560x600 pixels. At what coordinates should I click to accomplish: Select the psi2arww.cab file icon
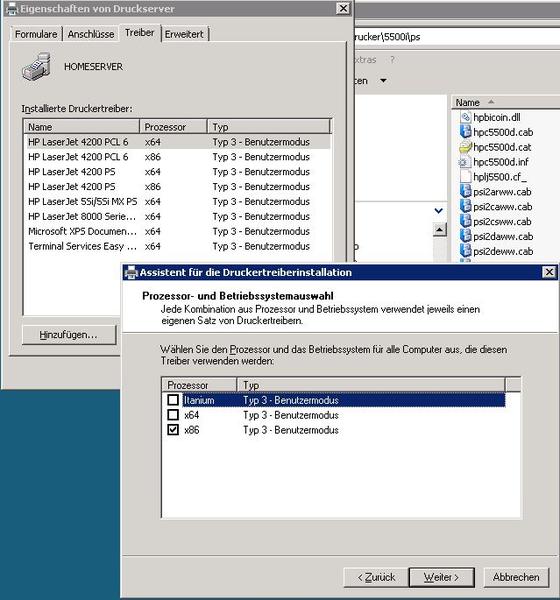coord(465,192)
